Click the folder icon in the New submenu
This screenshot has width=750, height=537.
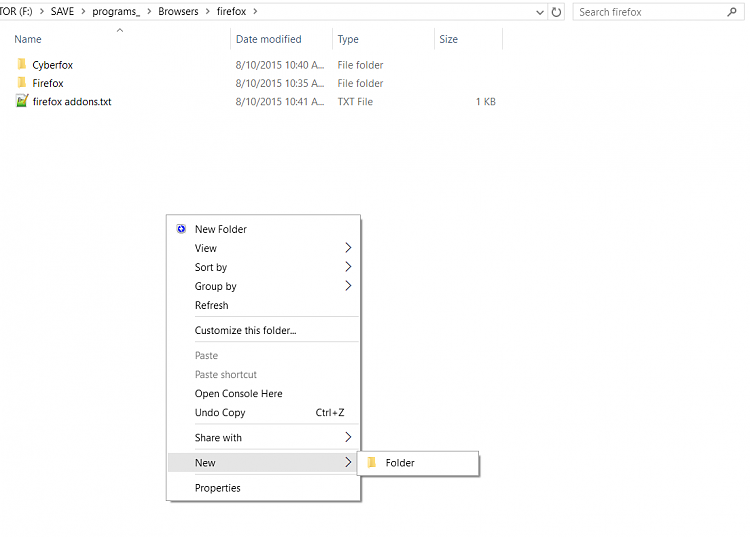coord(372,462)
